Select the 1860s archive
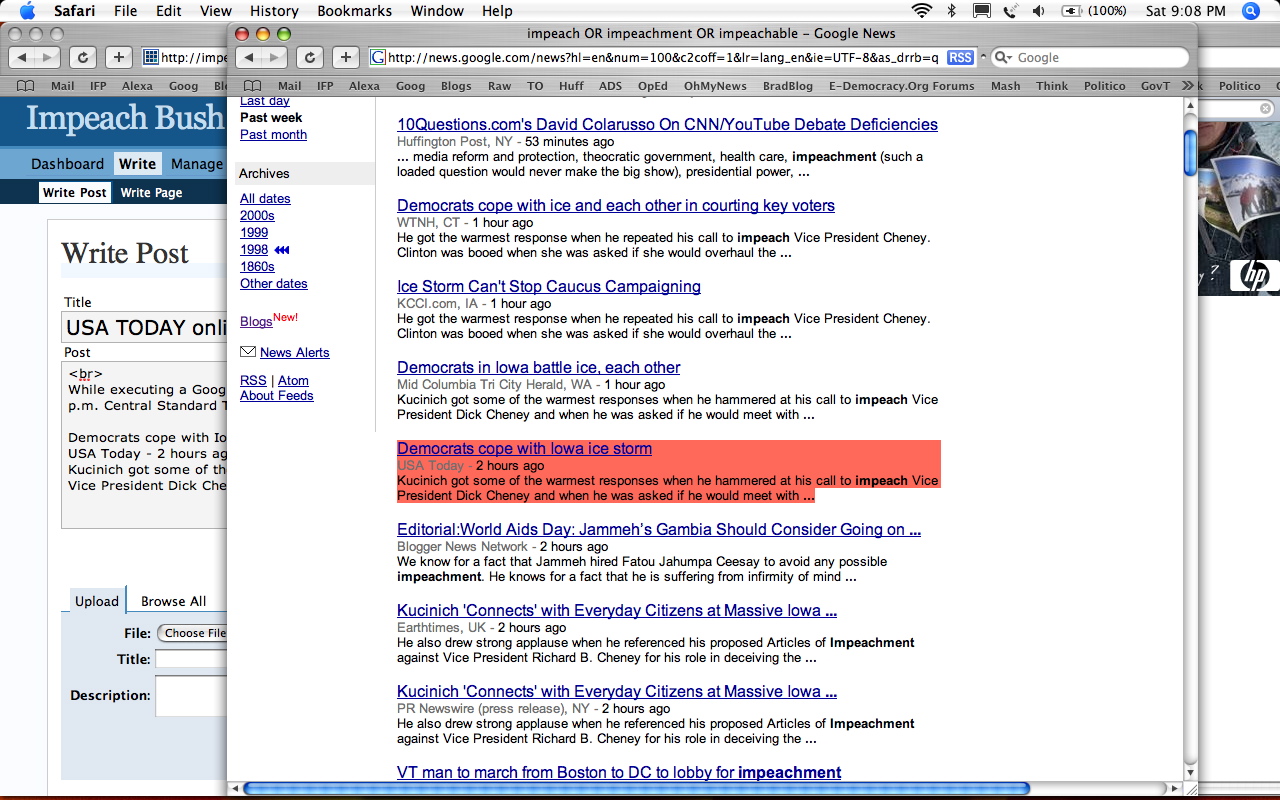Image resolution: width=1280 pixels, height=800 pixels. 257,266
